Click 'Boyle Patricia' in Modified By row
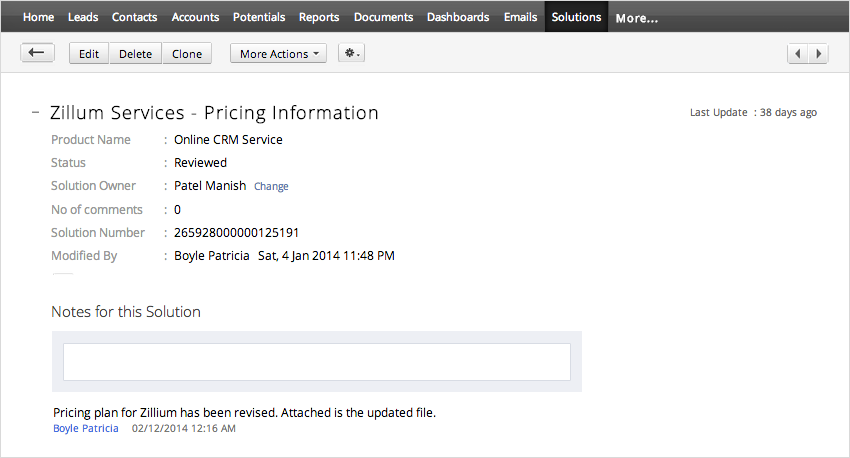850x458 pixels. pyautogui.click(x=211, y=256)
